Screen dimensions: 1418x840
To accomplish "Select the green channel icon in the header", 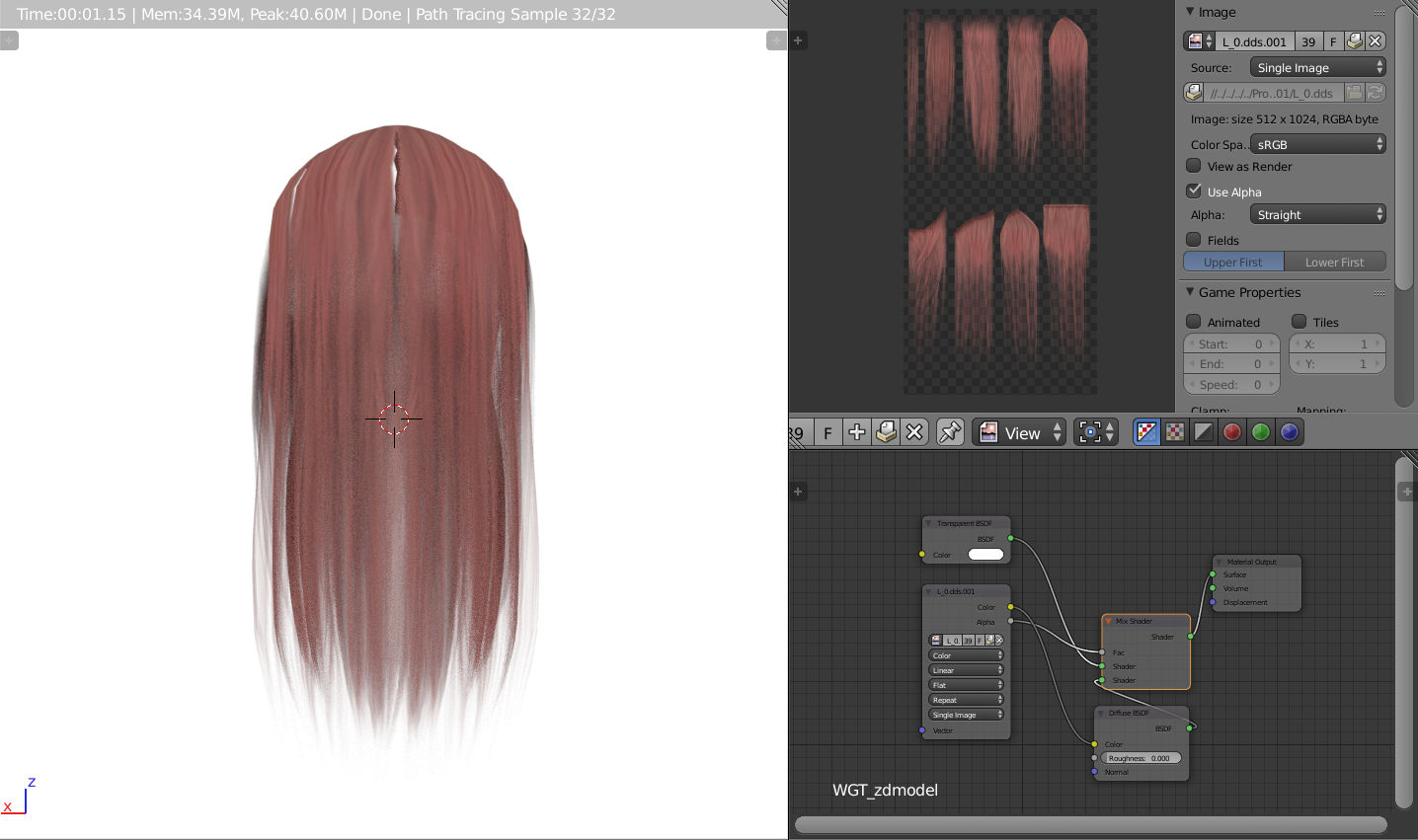I will pos(1260,431).
